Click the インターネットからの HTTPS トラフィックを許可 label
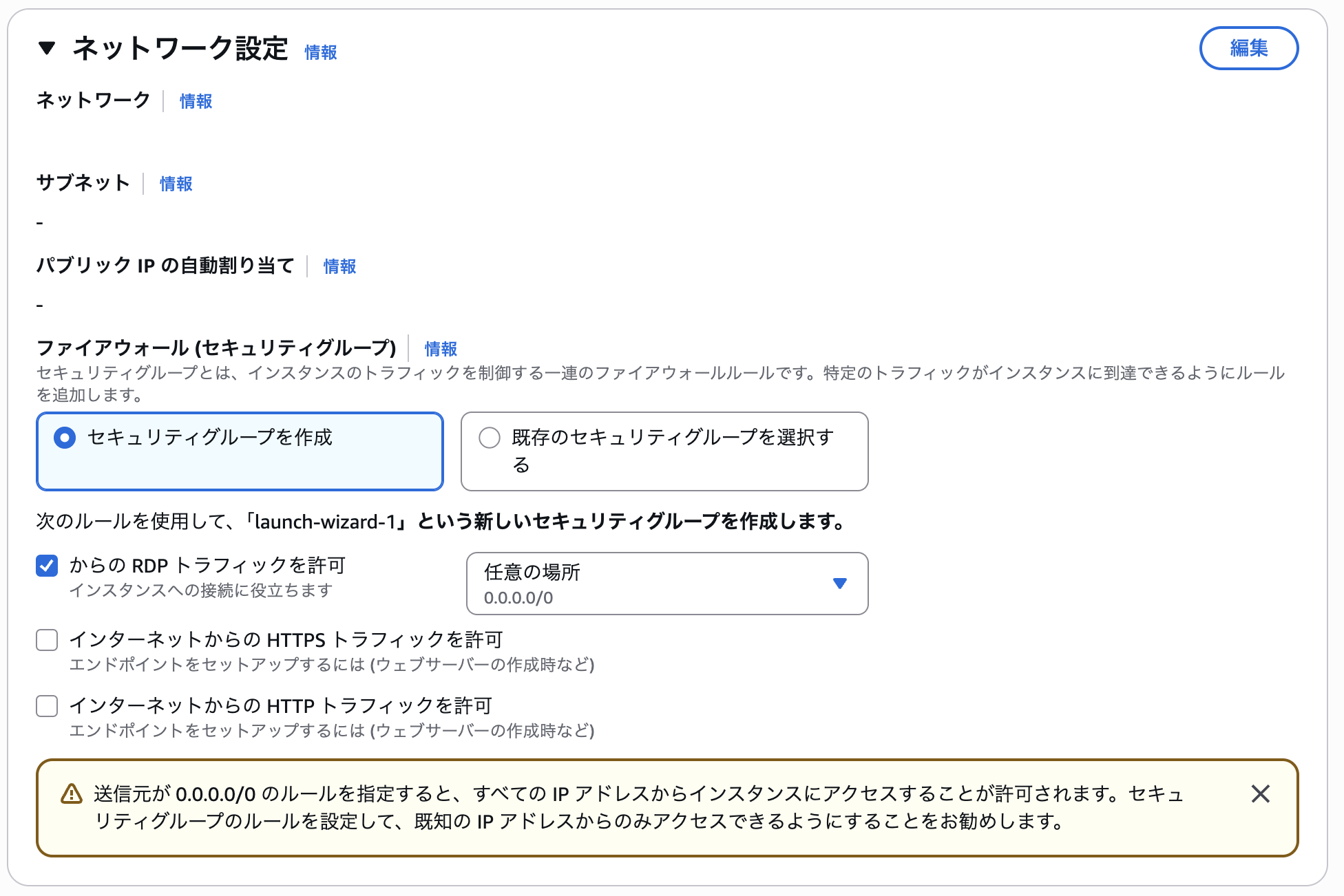The image size is (1344, 896). click(286, 640)
